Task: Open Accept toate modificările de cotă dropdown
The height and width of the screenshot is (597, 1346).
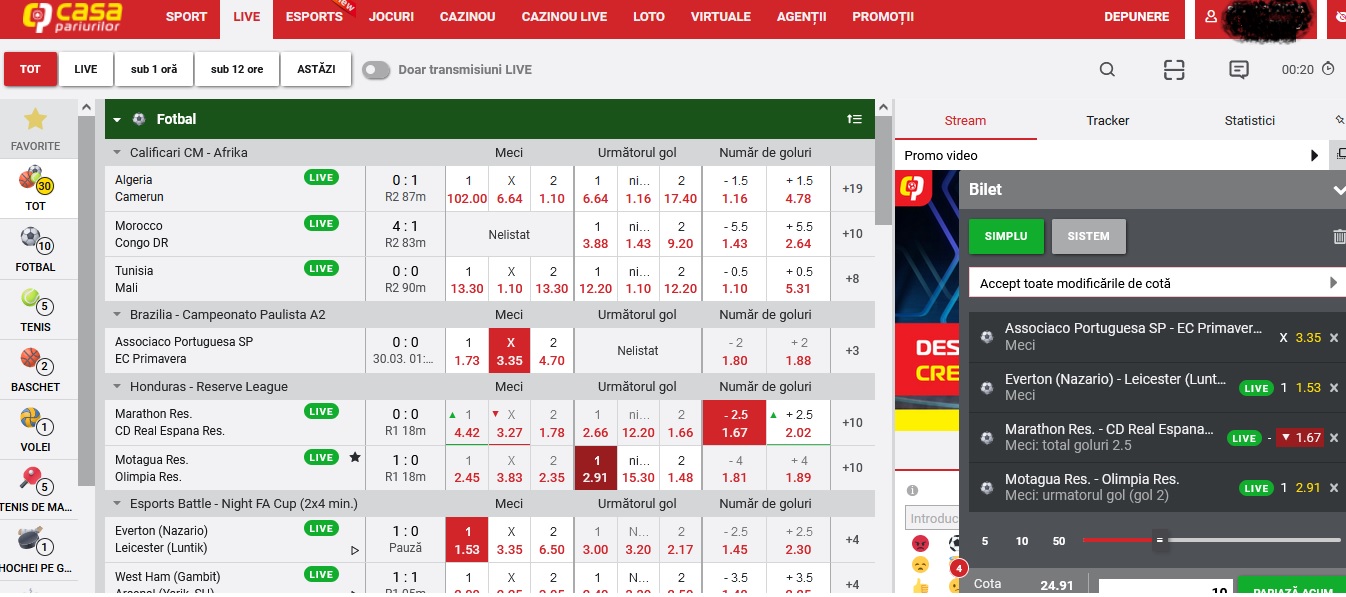Action: pyautogui.click(x=1157, y=283)
